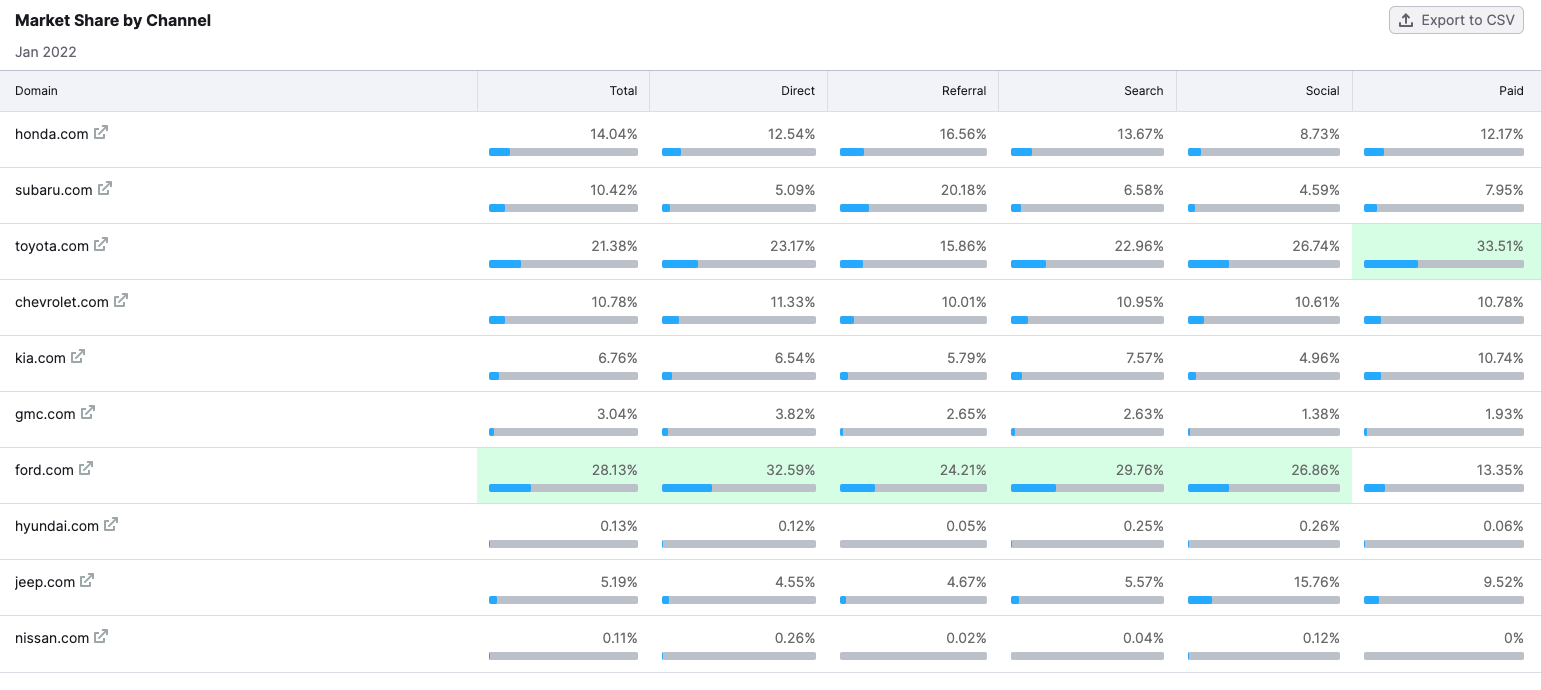
Task: Select the hyundai.com domain link
Action: pyautogui.click(x=55, y=524)
